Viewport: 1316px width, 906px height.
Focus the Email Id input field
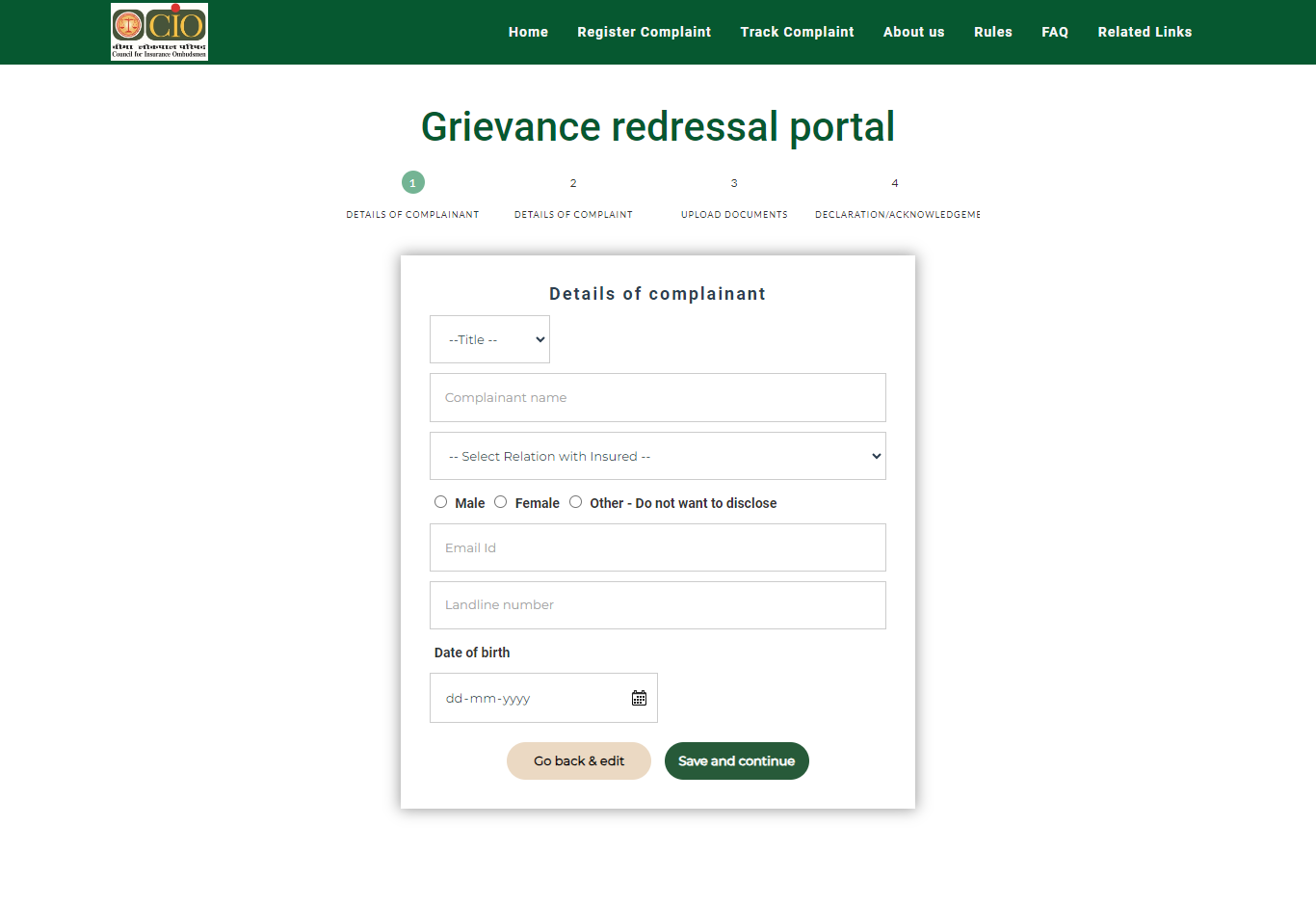(657, 547)
